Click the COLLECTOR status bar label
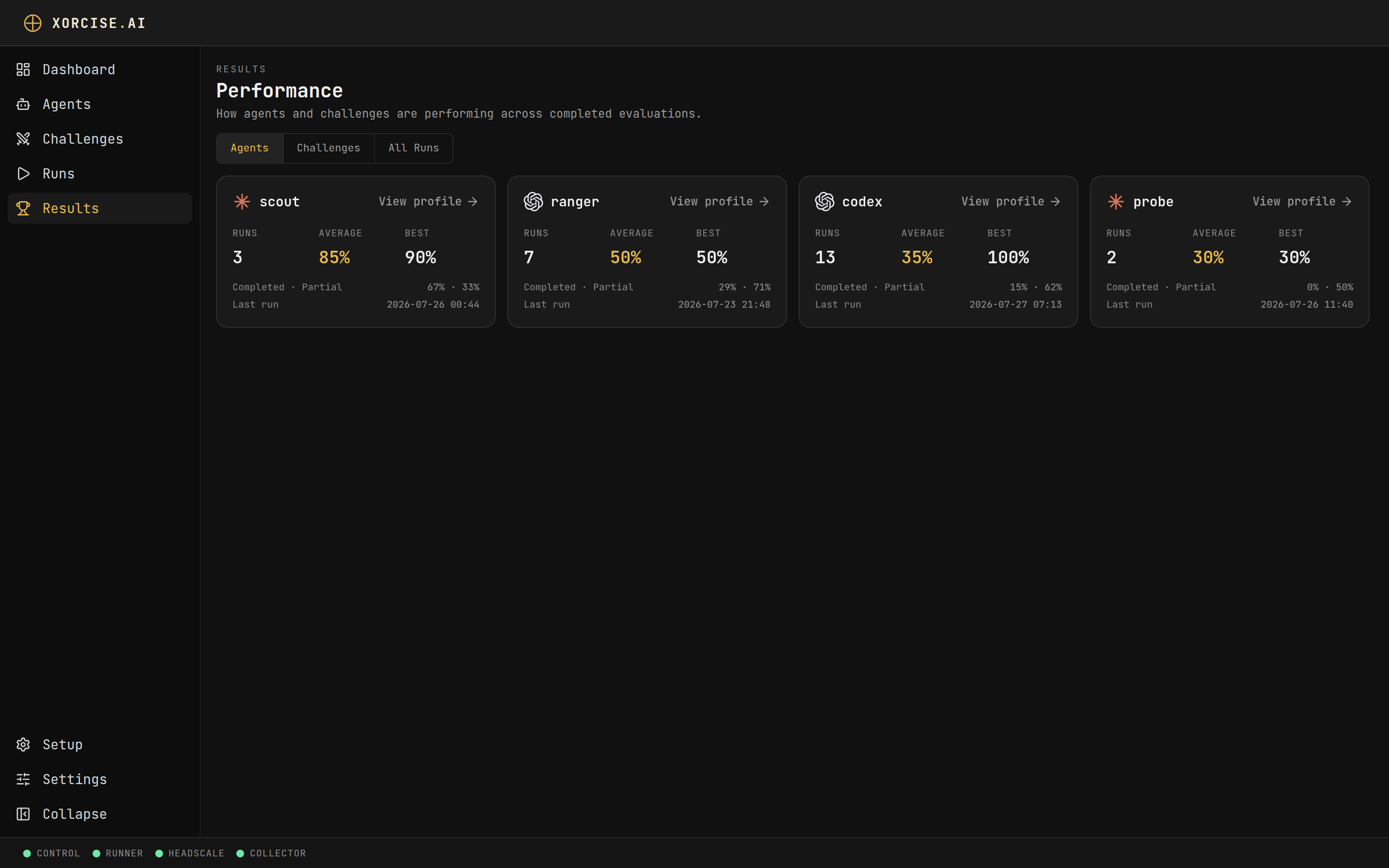Viewport: 1389px width, 868px height. pyautogui.click(x=278, y=854)
